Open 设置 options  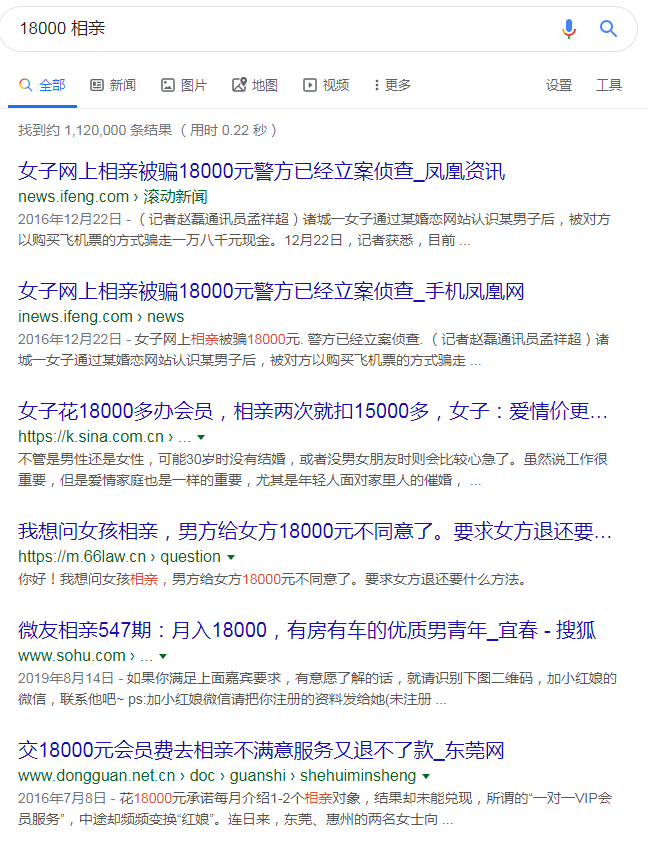click(x=559, y=85)
